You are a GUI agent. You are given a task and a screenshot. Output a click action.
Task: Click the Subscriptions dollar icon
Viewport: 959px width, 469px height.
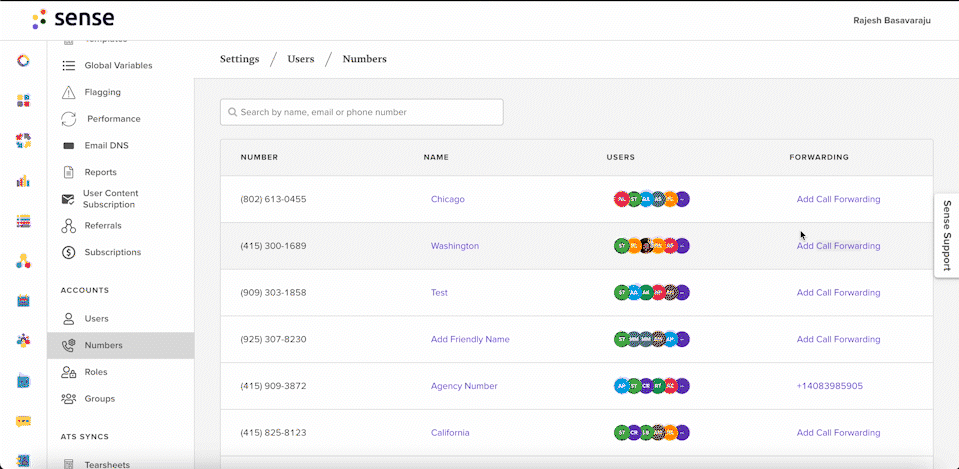(x=68, y=252)
